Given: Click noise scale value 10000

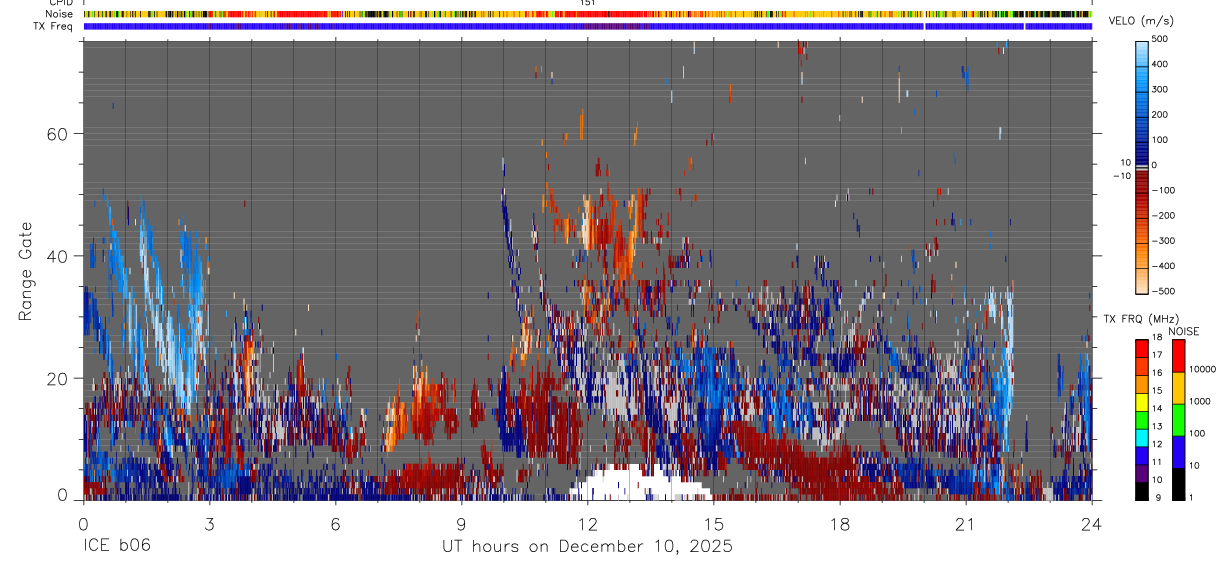Looking at the screenshot, I should (1204, 370).
